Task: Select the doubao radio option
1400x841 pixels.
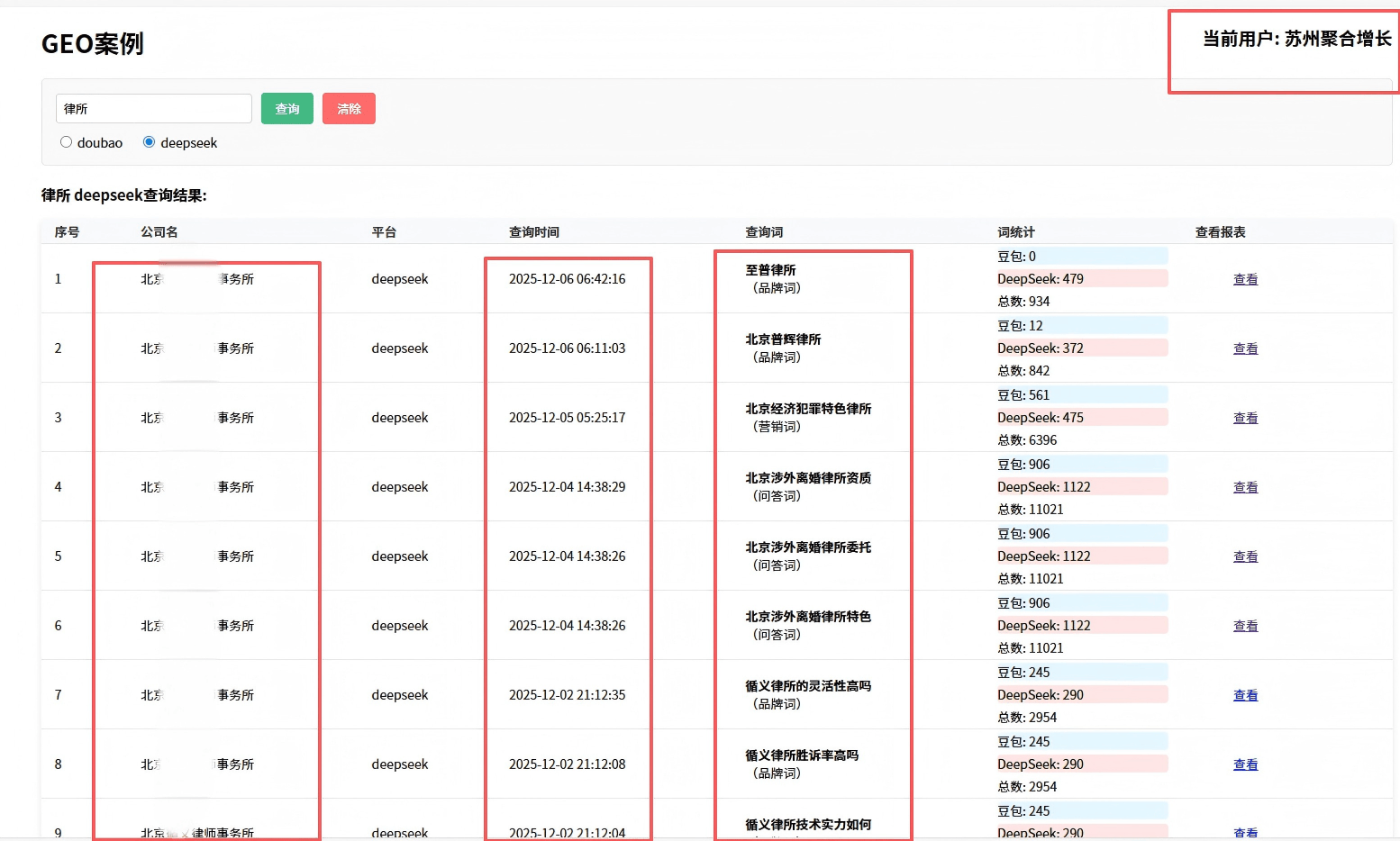Action: [x=67, y=142]
